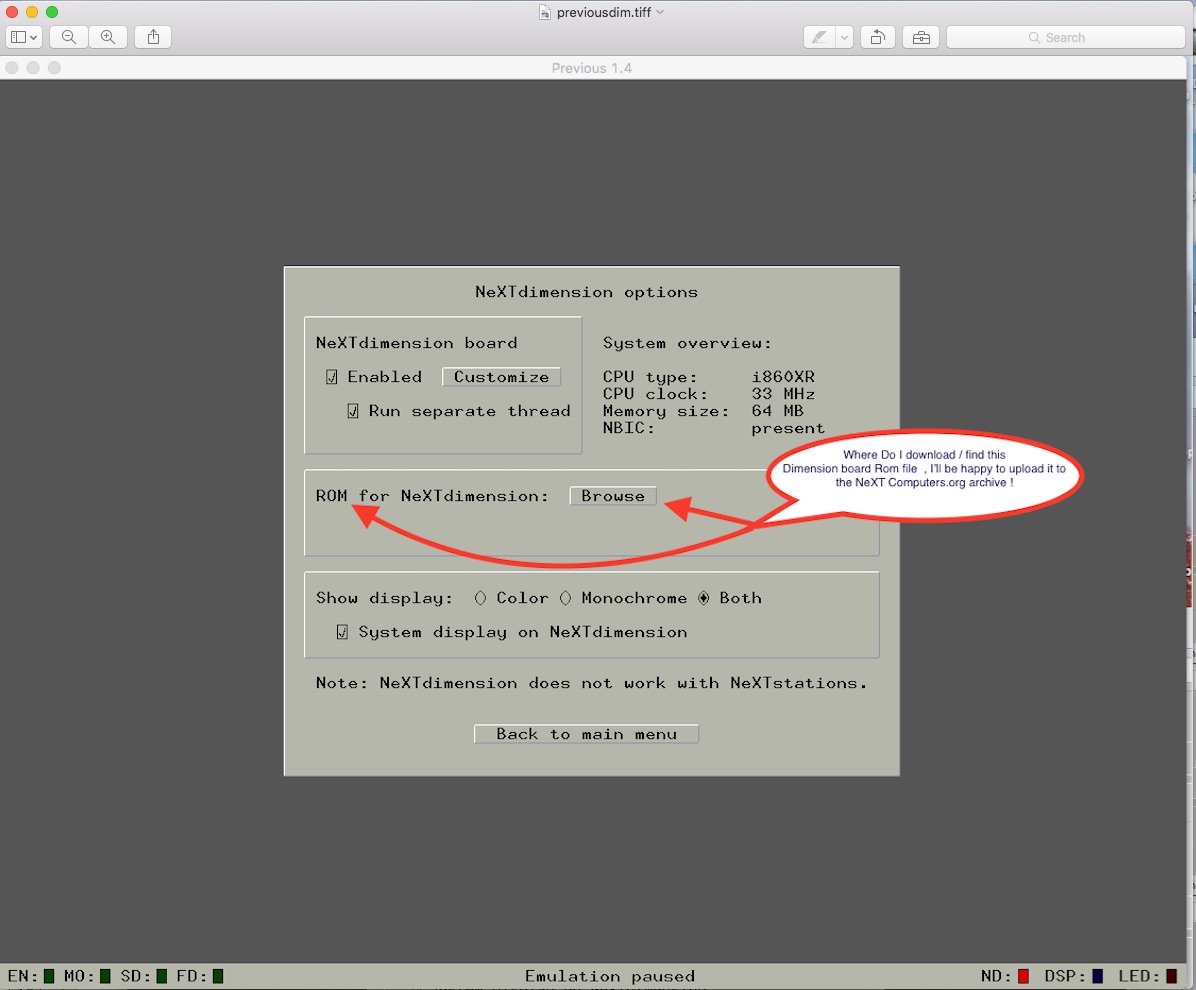1196x990 pixels.
Task: Click the LED status indicator square
Action: coord(1171,976)
